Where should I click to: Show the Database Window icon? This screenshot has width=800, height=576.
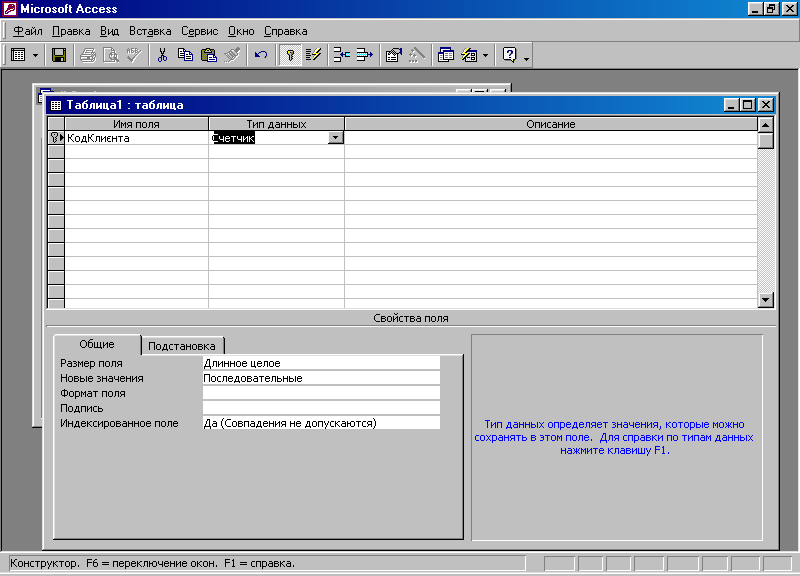pyautogui.click(x=445, y=55)
